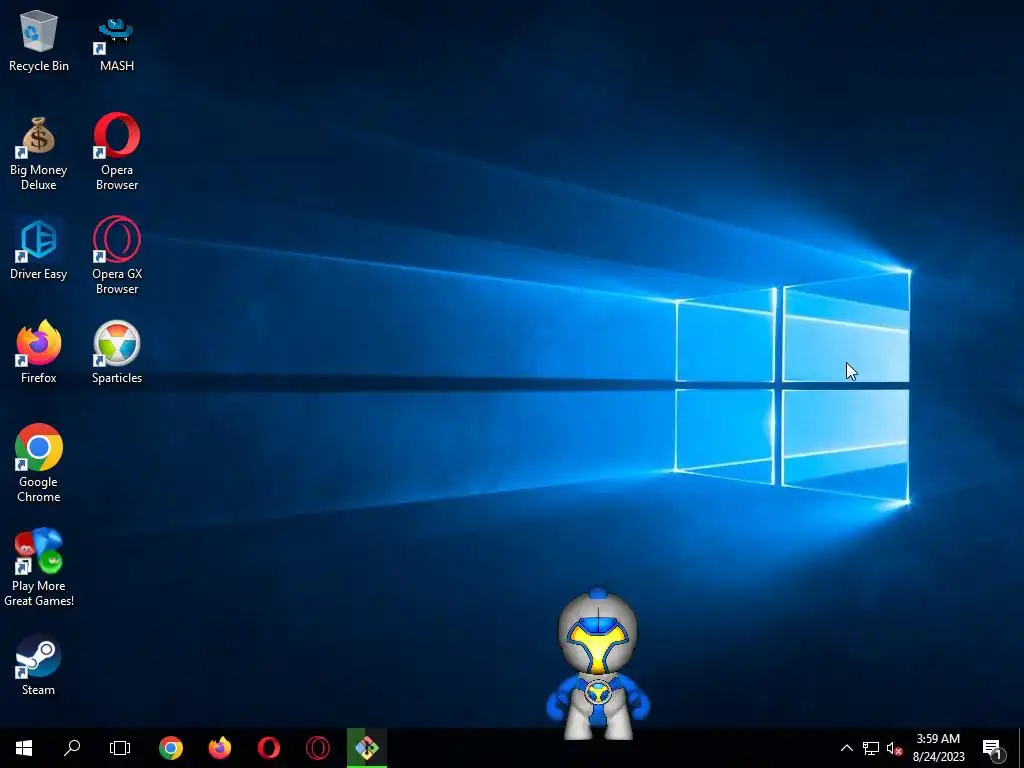
Task: Select the Steam desktop shortcut
Action: [39, 665]
